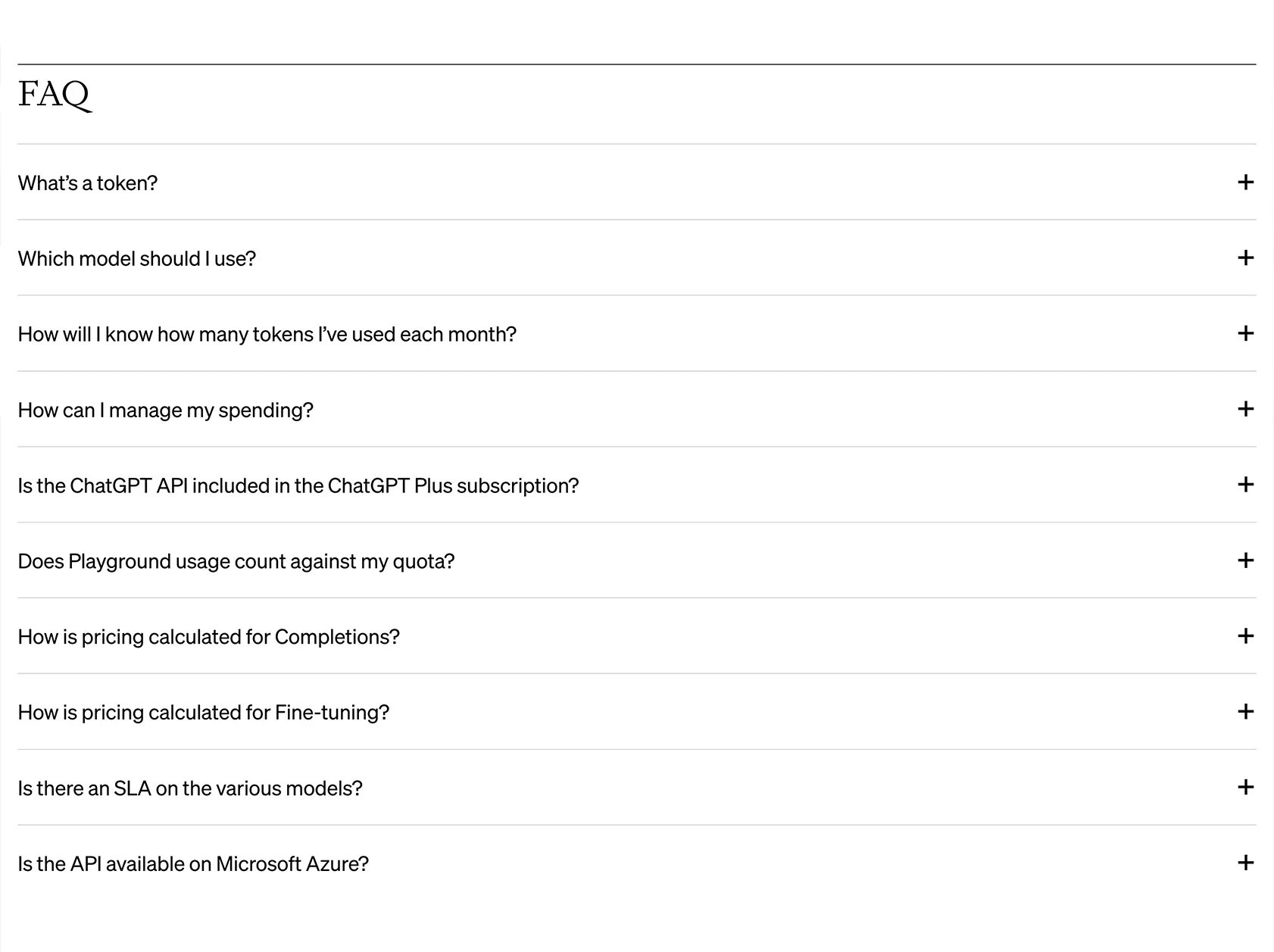Open "Which model should I use?" question
The height and width of the screenshot is (952, 1274).
click(x=137, y=259)
